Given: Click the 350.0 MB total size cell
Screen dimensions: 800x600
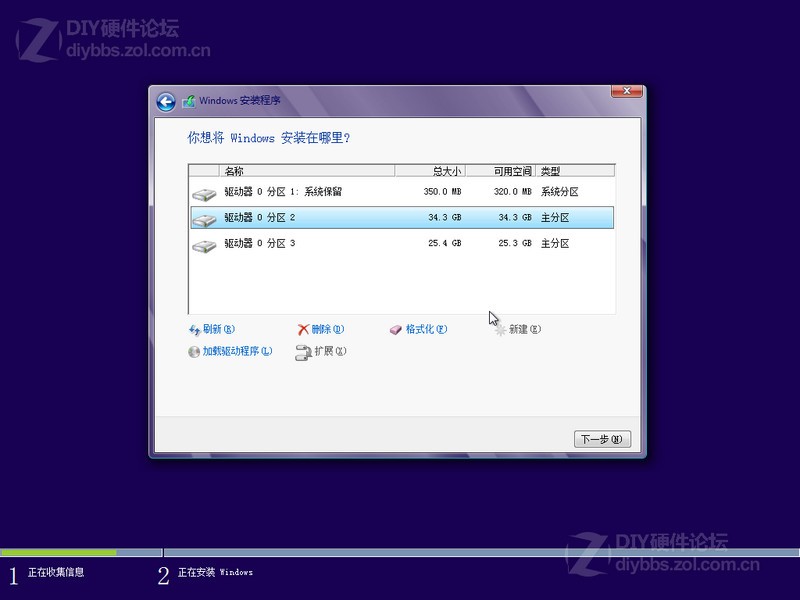Looking at the screenshot, I should (x=442, y=192).
